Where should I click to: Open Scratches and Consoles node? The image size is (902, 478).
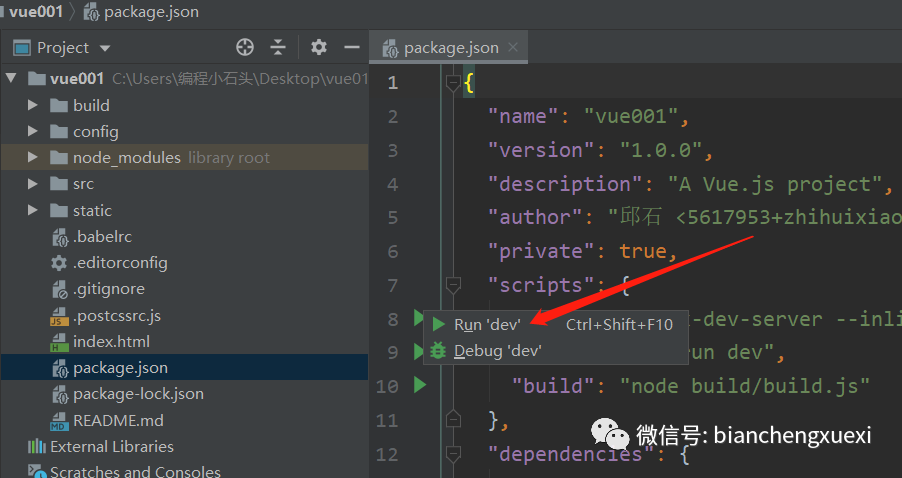tap(135, 472)
